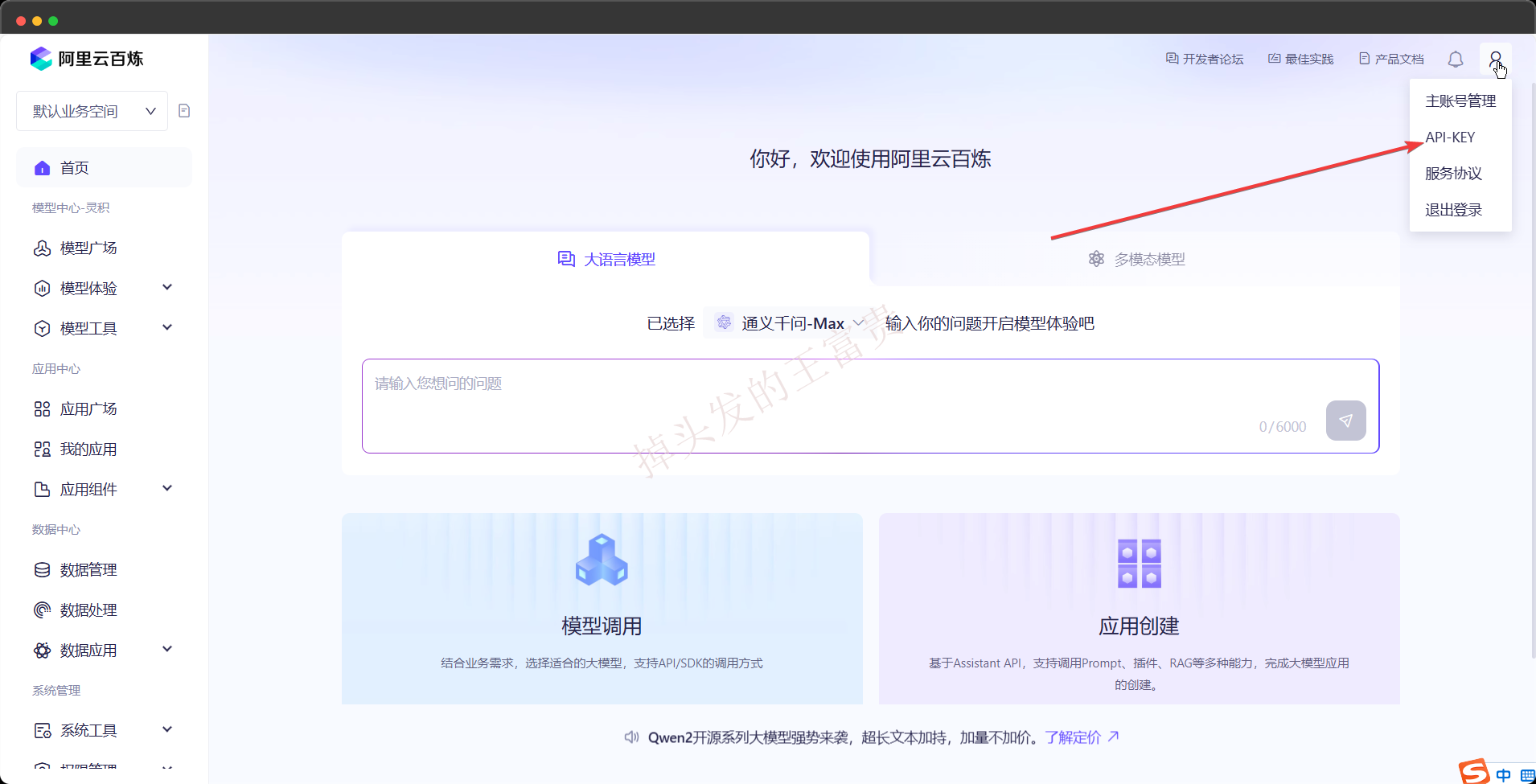Click the 数据应用 sidebar icon
The width and height of the screenshot is (1536, 784).
[x=43, y=651]
